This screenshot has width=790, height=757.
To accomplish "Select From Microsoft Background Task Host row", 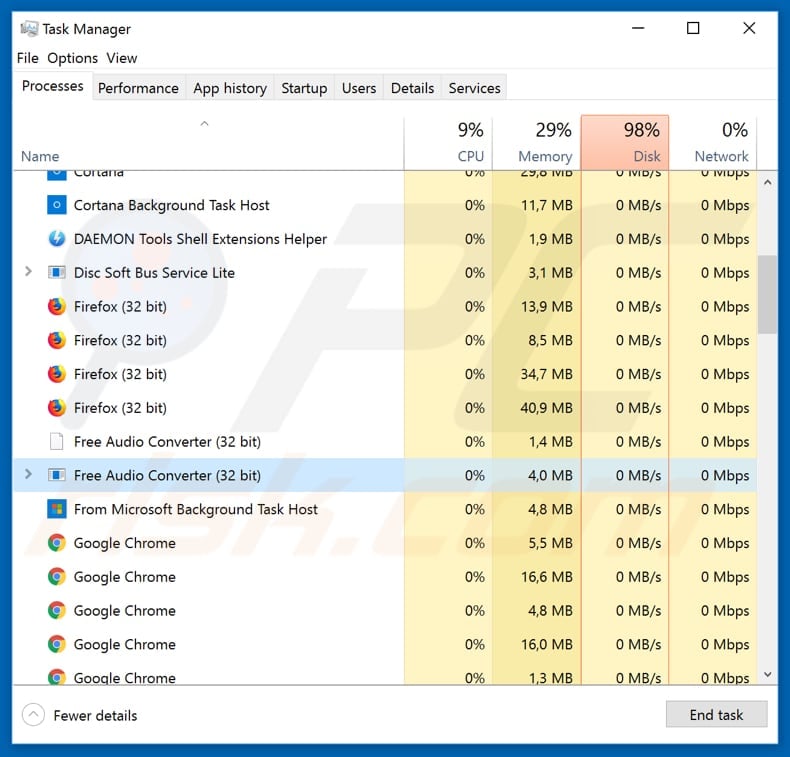I will tap(385, 509).
